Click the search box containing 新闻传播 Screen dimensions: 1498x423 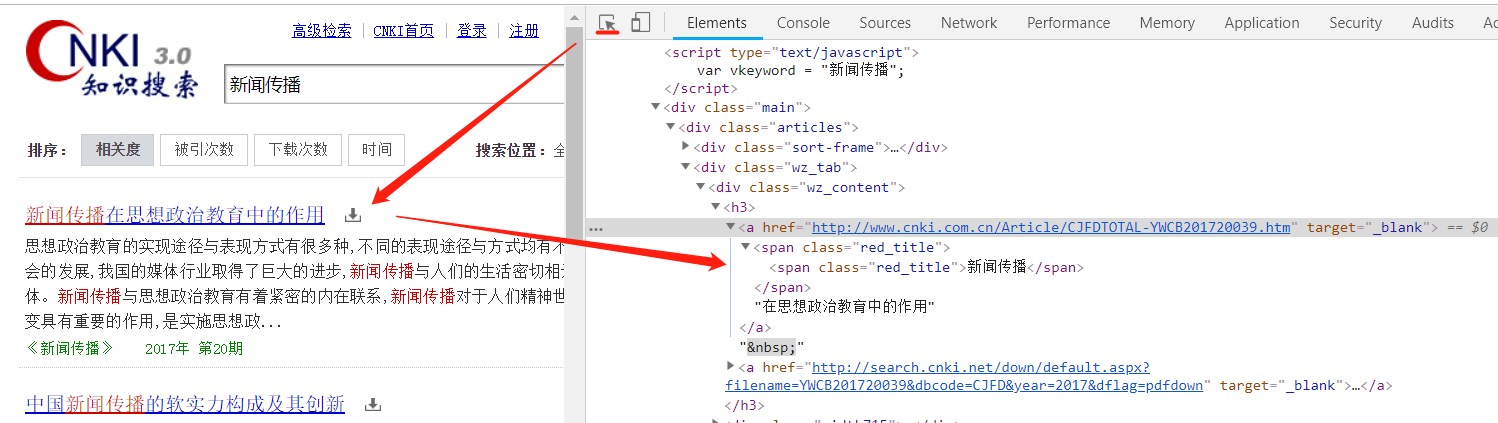tap(394, 85)
